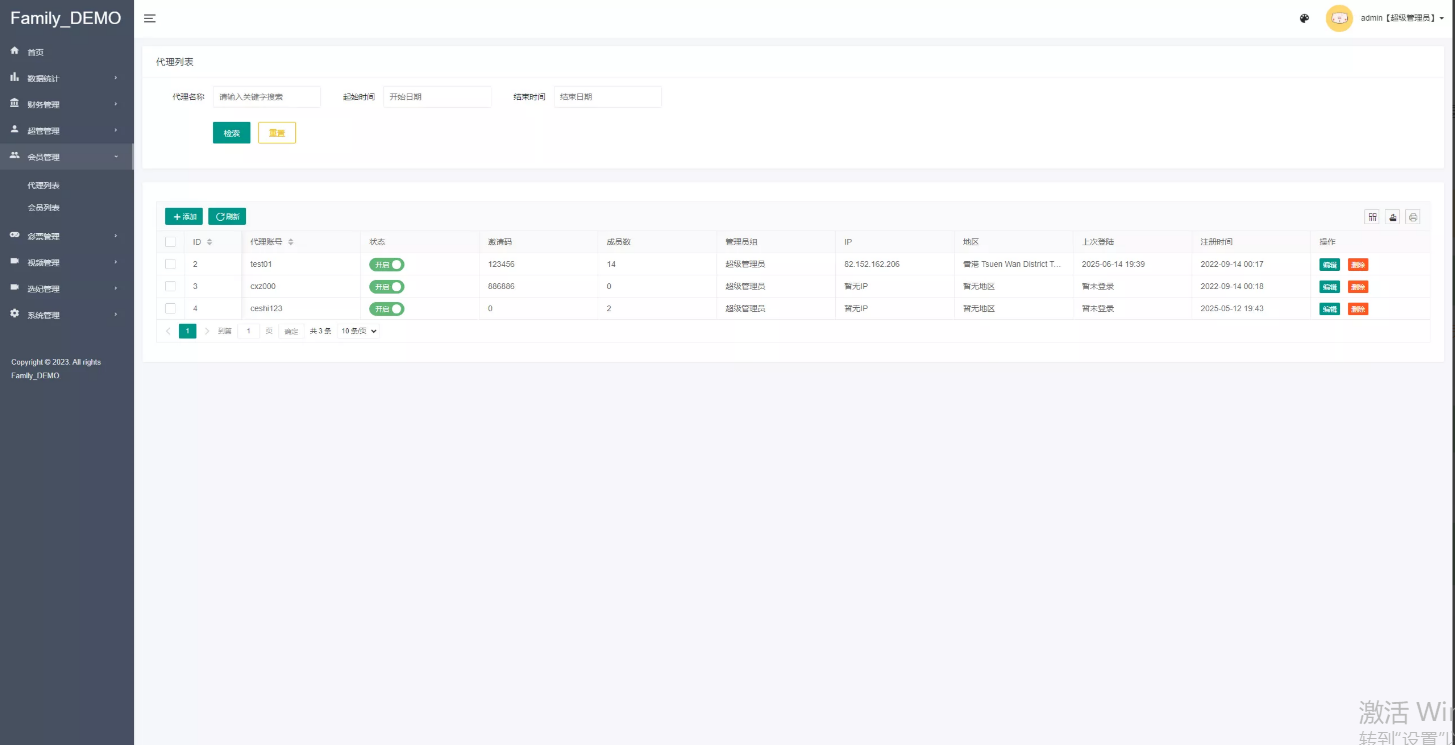Screen dimensions: 1455x745
Task: Click the sort arrows beside ID column
Action: (209, 242)
